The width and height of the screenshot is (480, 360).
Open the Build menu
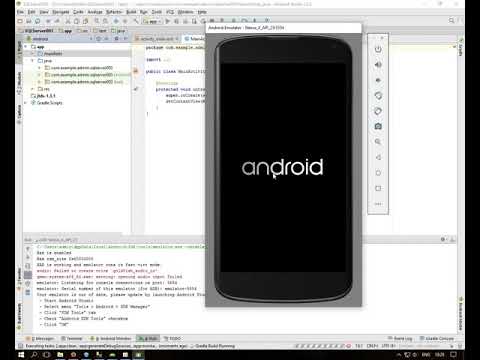[131, 12]
